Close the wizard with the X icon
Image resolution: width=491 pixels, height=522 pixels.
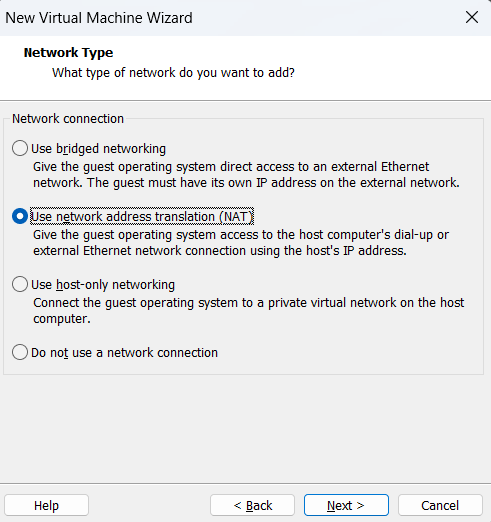[472, 17]
